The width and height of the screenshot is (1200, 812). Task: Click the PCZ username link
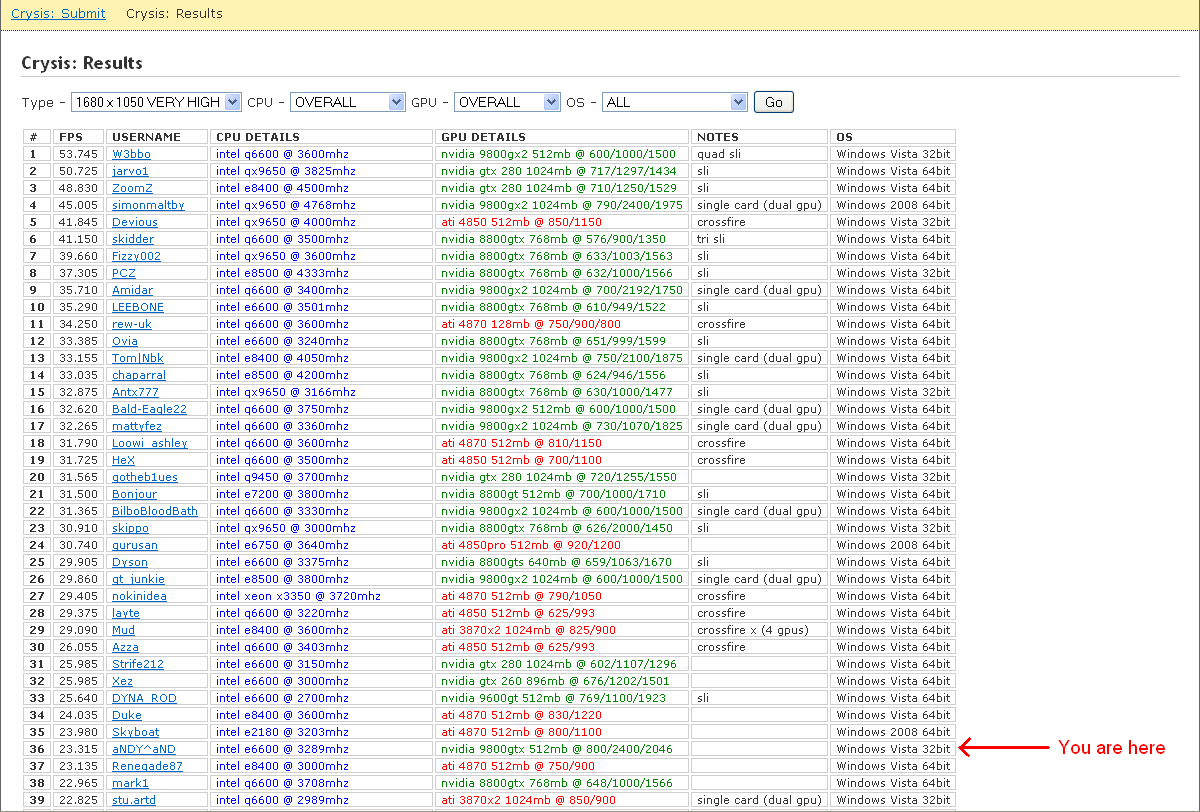tap(124, 273)
